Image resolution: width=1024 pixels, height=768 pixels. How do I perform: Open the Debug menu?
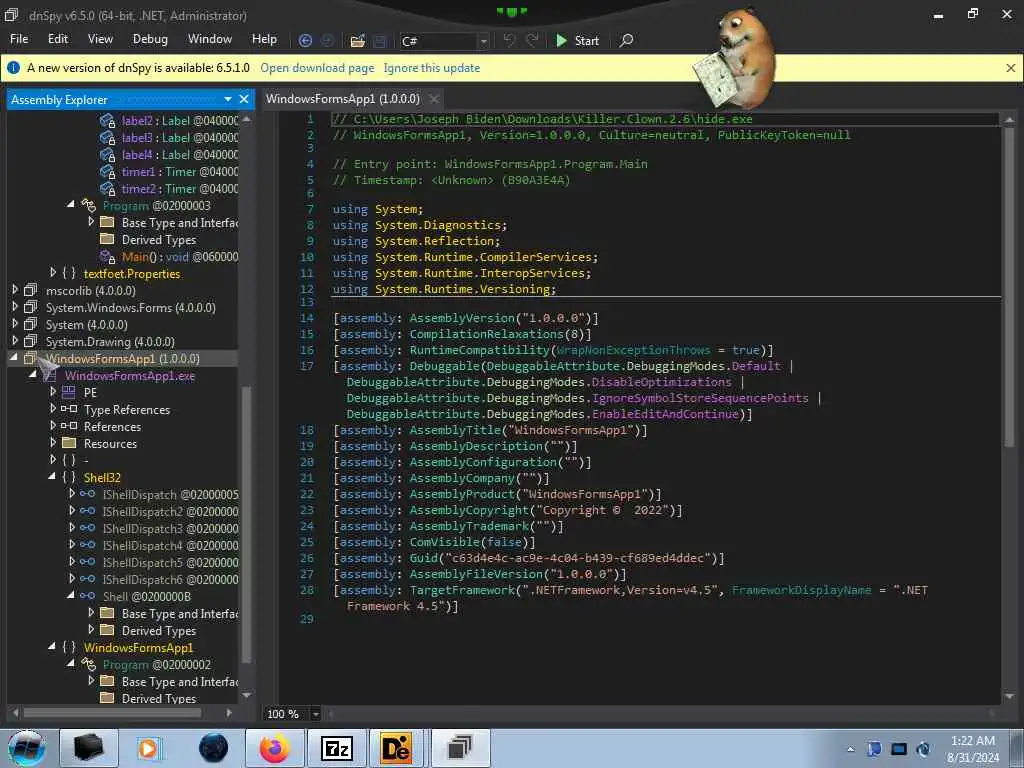150,39
